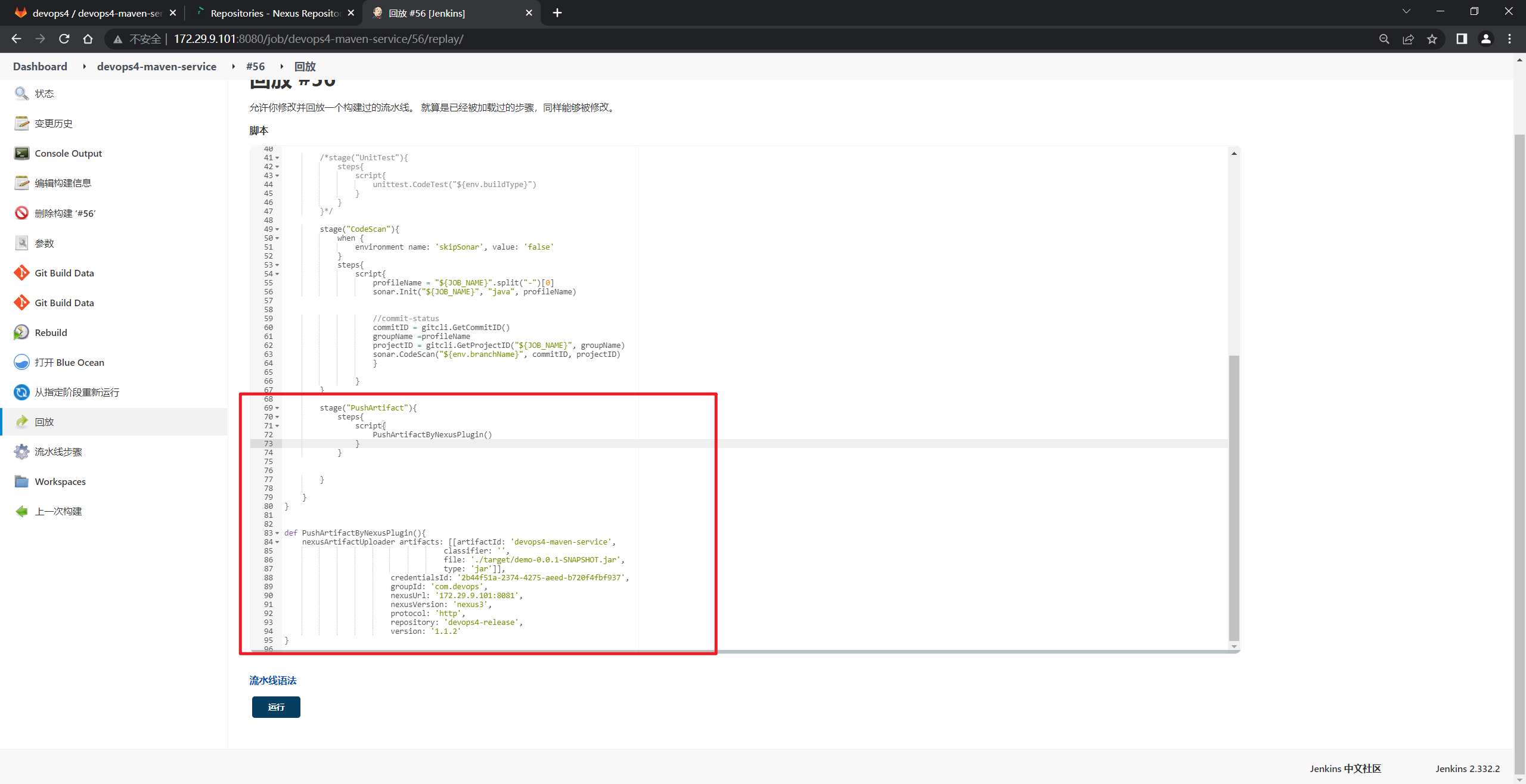This screenshot has height=784, width=1526.
Task: Open the 流水线步骤 sidebar menu item
Action: coord(58,452)
